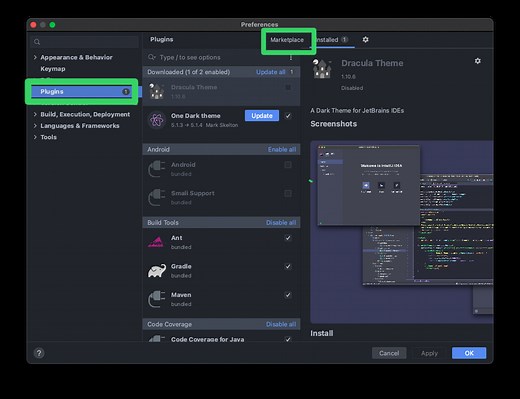Screen dimensions: 520x399
Task: Disable the Maven plugin checkbox
Action: pyautogui.click(x=288, y=295)
